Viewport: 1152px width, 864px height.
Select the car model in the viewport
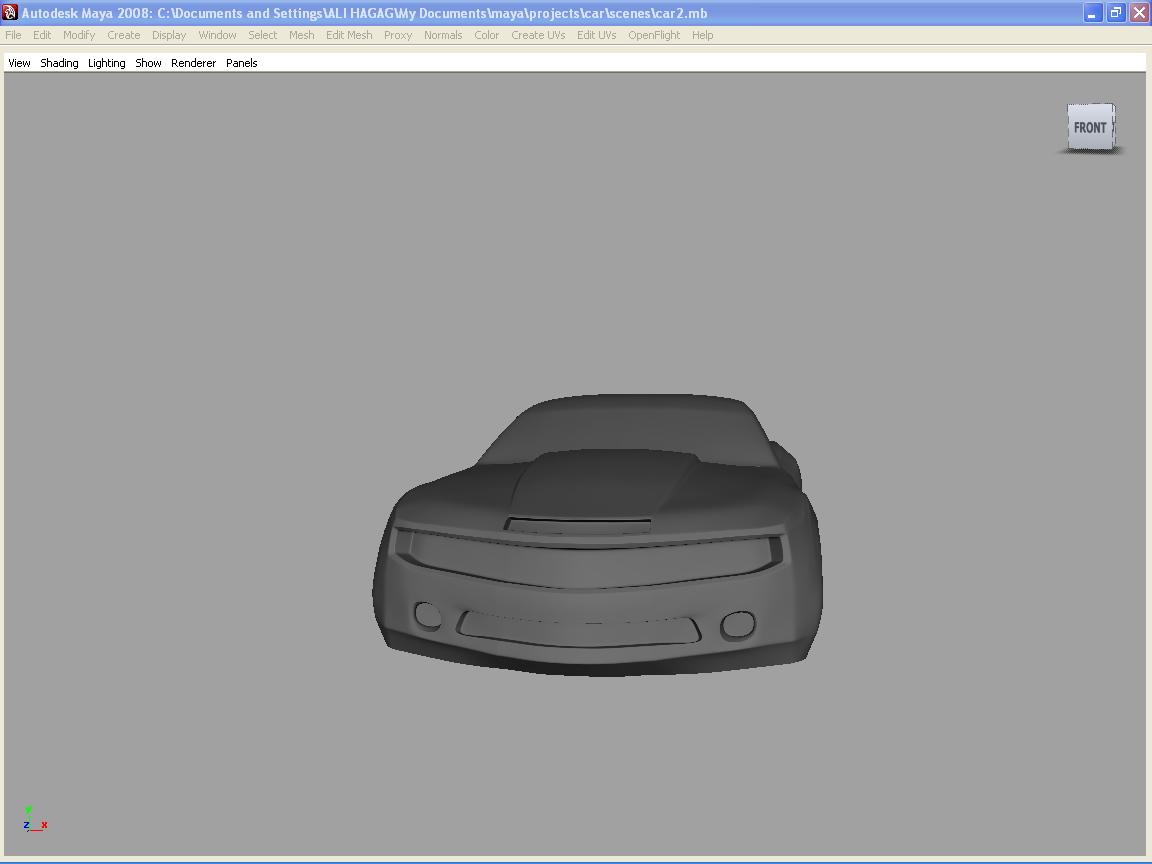point(597,535)
